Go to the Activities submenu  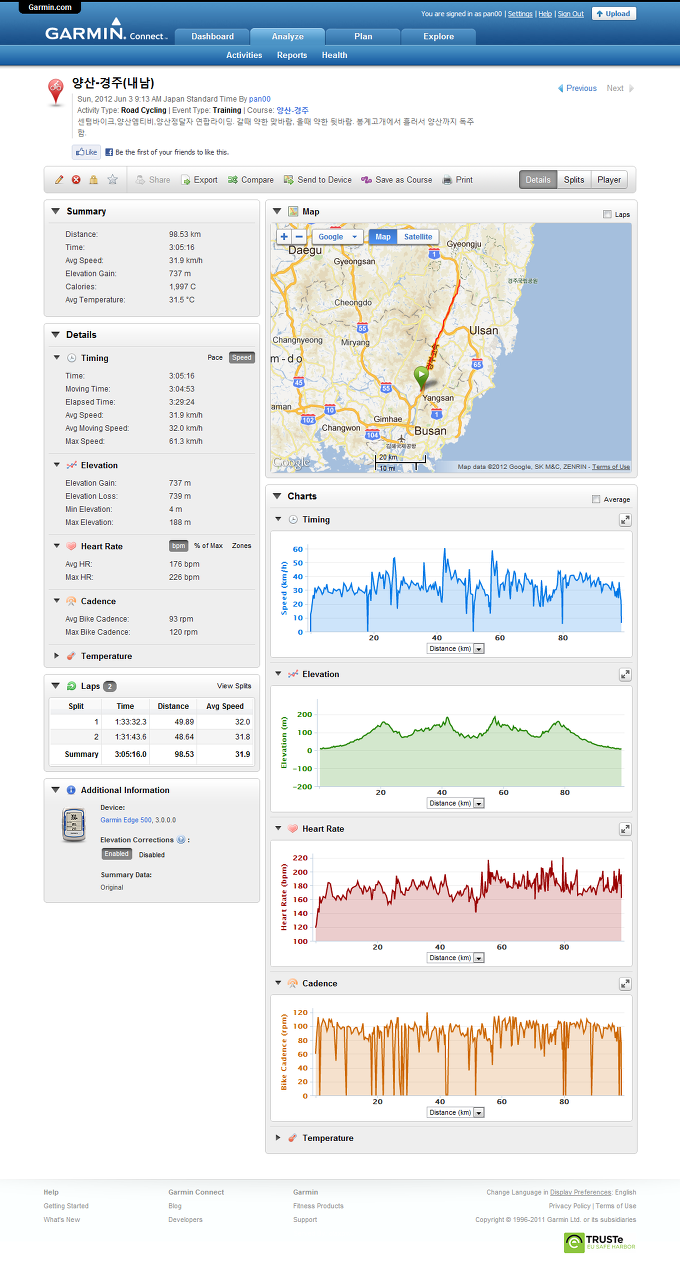click(x=244, y=55)
